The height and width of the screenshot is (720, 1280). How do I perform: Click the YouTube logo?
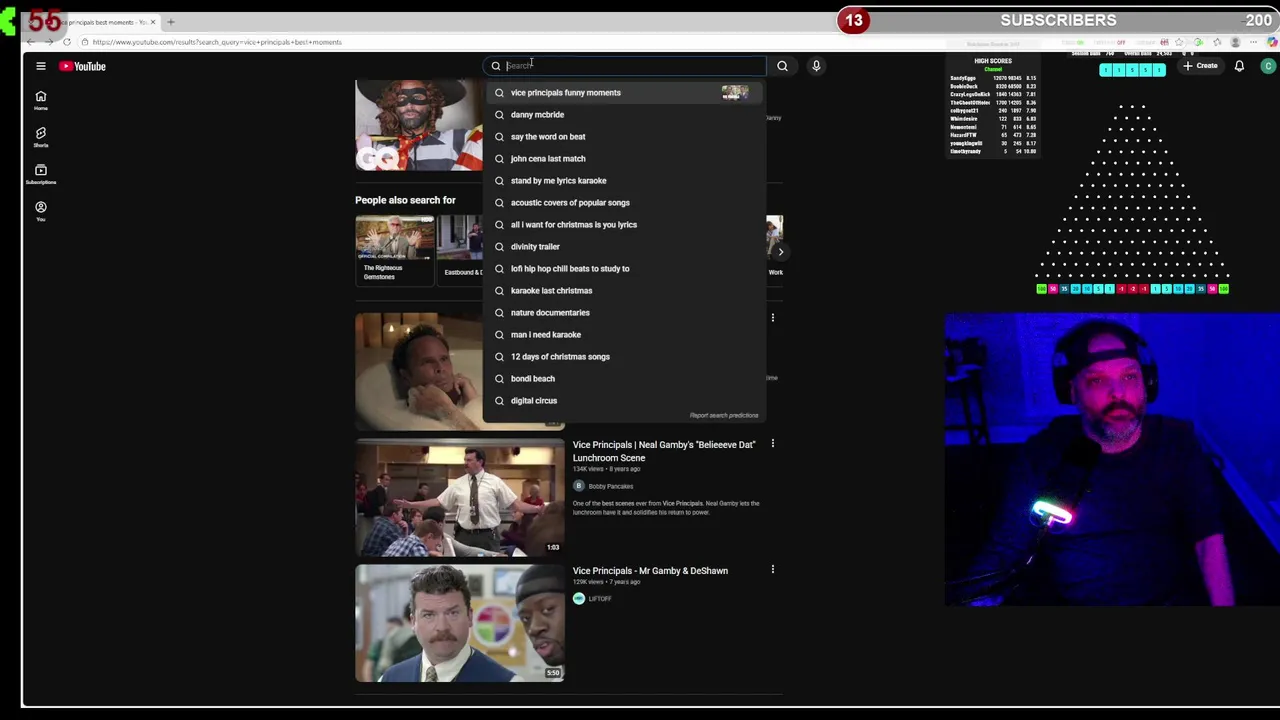(82, 66)
